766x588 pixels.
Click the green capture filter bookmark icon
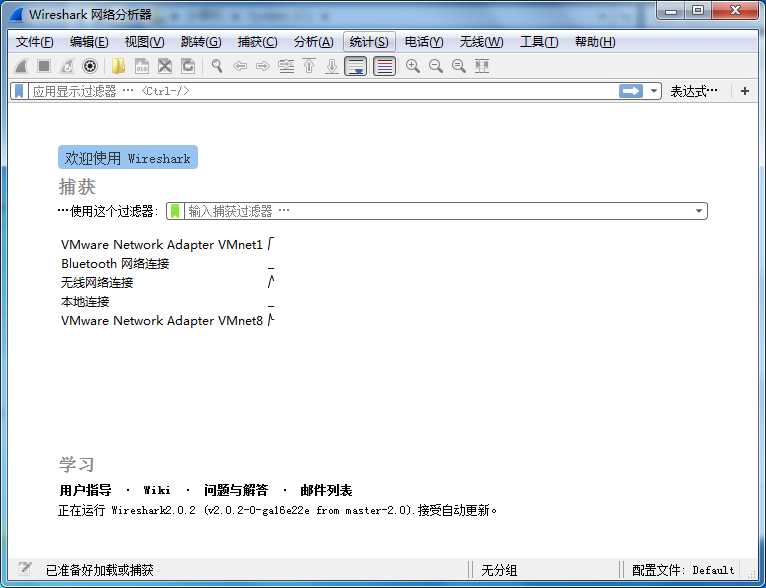pyautogui.click(x=175, y=211)
